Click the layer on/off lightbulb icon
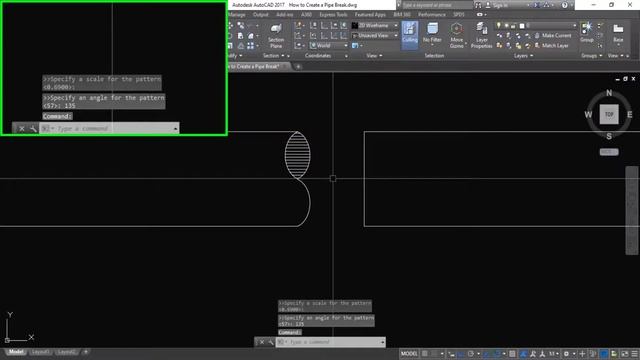 coord(498,25)
